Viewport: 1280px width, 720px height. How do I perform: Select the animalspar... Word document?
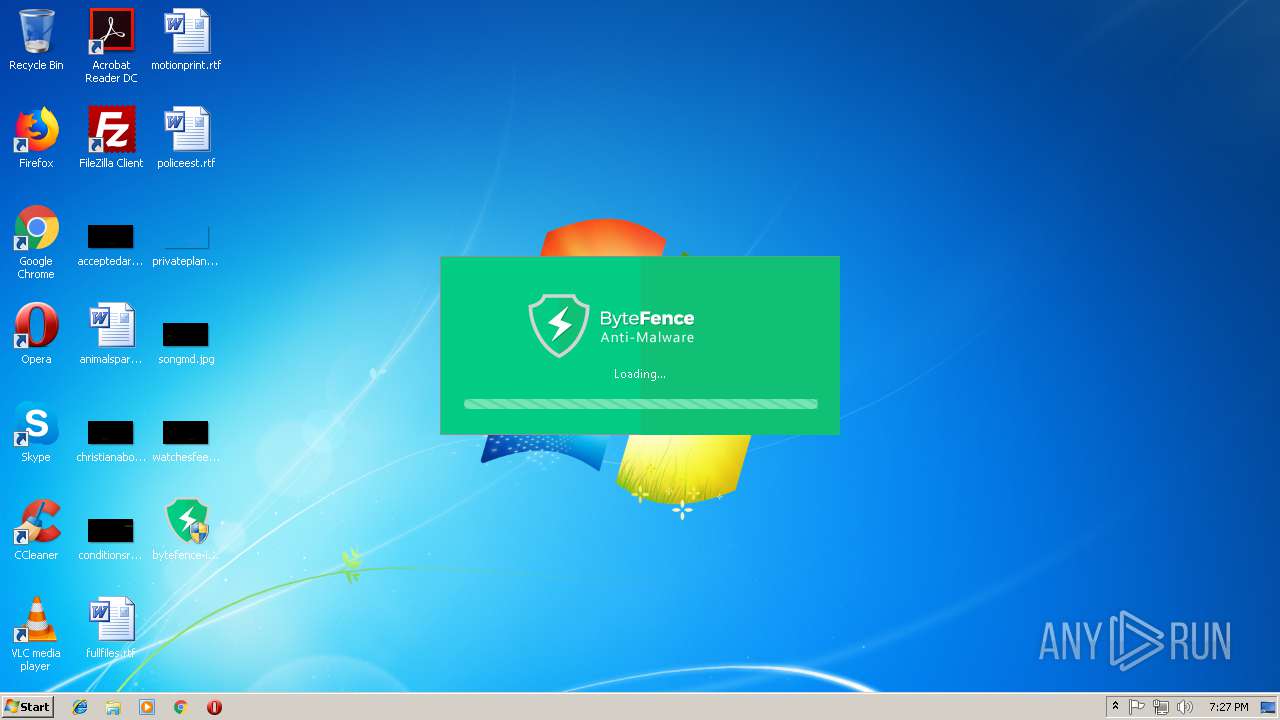click(x=111, y=334)
